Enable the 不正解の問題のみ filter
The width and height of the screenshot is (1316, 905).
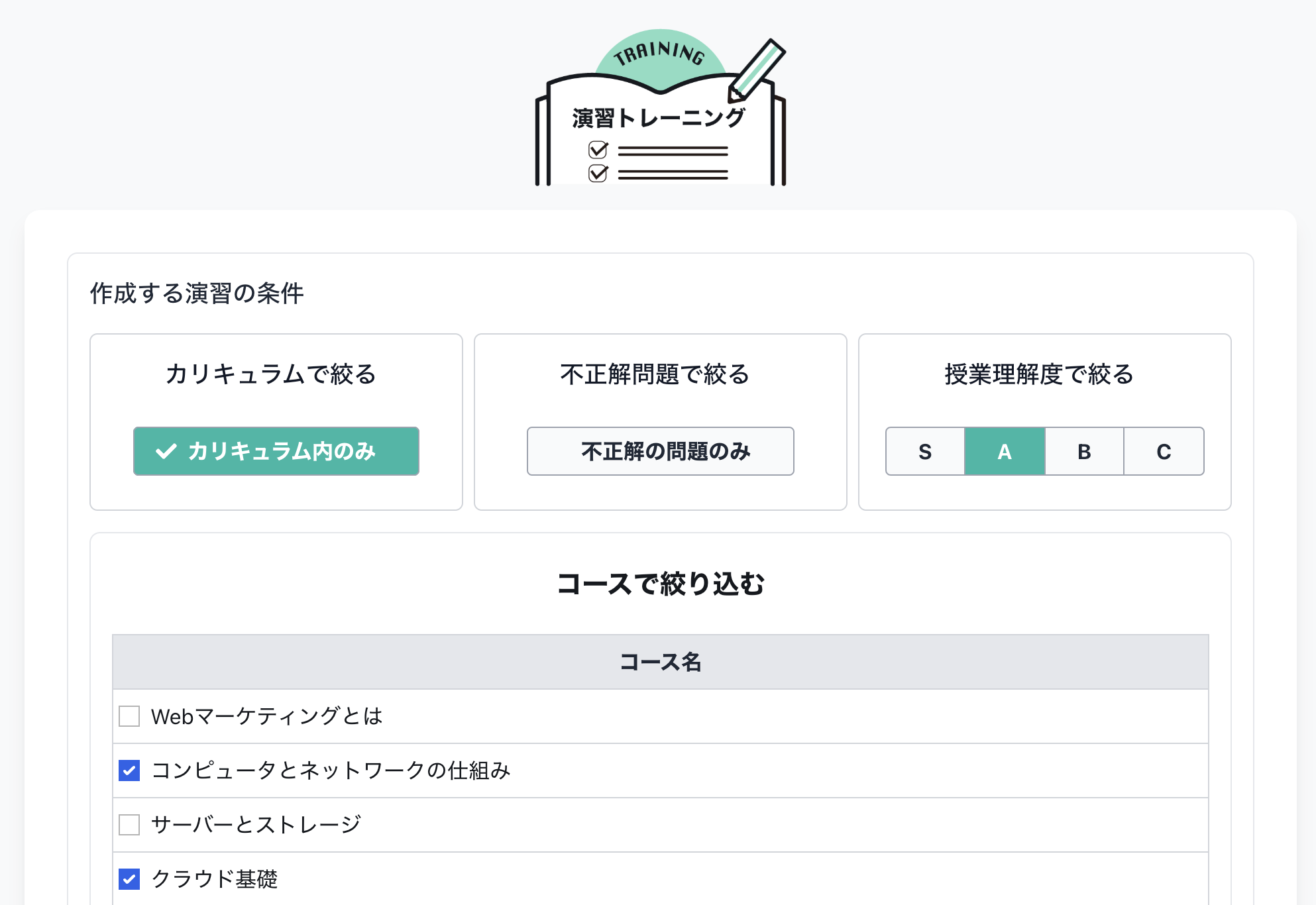[660, 451]
